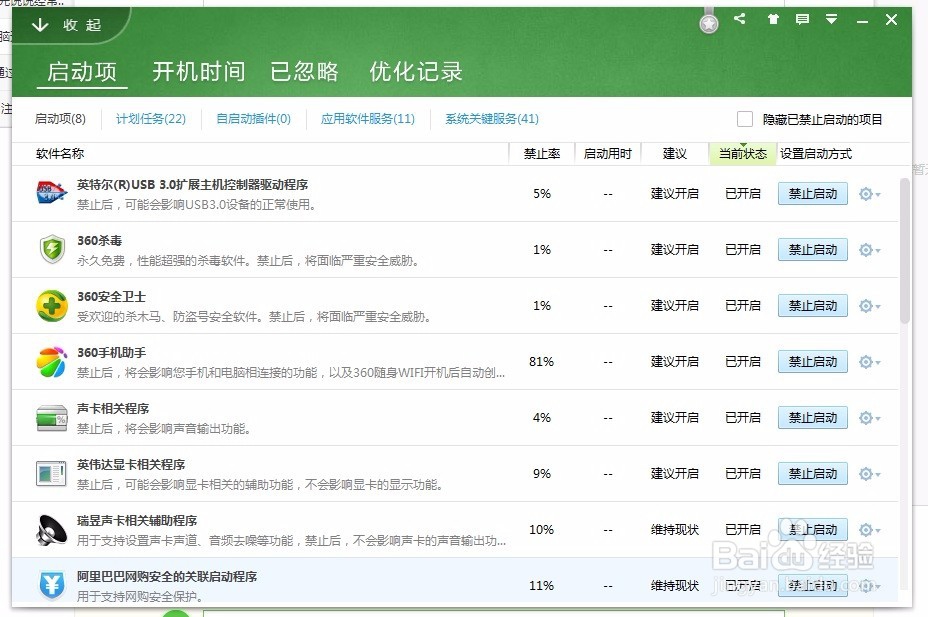The height and width of the screenshot is (617, 928).
Task: Click 已开启 status in 360杀毒 row
Action: click(743, 250)
